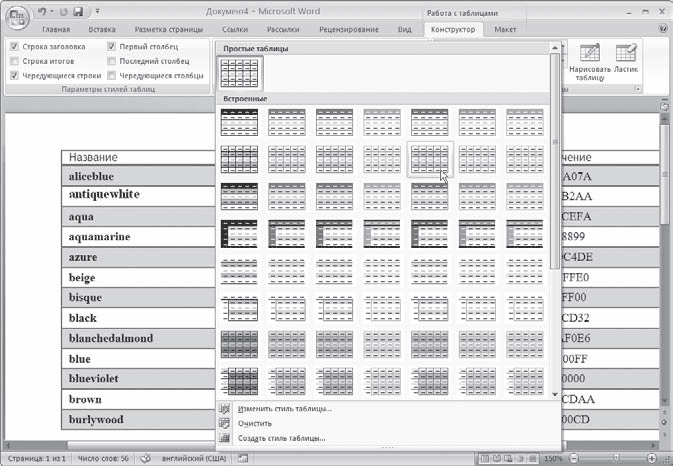
Task: Enable the Последний столбец checkbox
Action: click(111, 61)
